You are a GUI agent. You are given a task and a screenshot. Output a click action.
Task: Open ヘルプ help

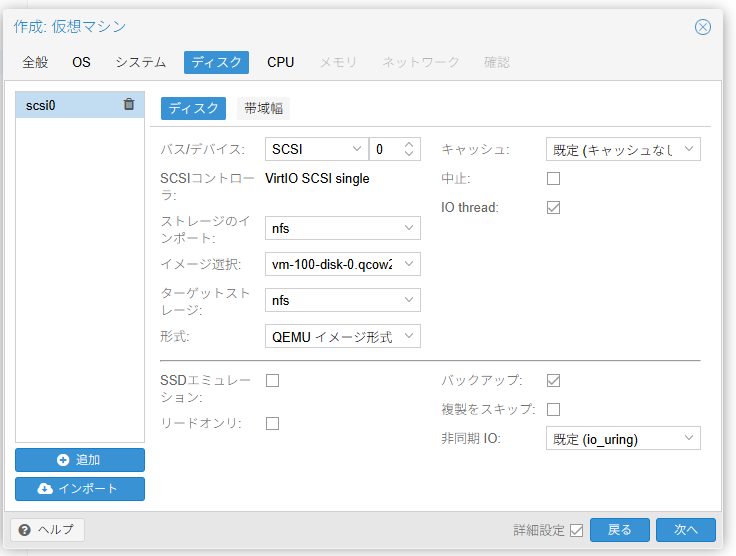click(47, 530)
